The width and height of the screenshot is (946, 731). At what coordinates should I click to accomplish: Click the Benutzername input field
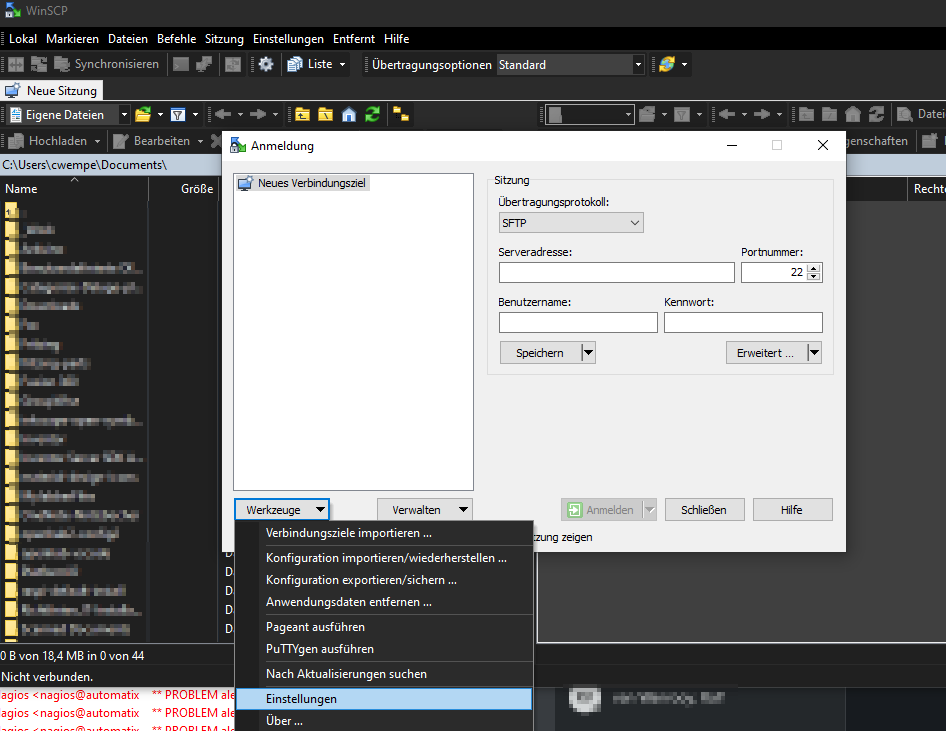coord(578,323)
